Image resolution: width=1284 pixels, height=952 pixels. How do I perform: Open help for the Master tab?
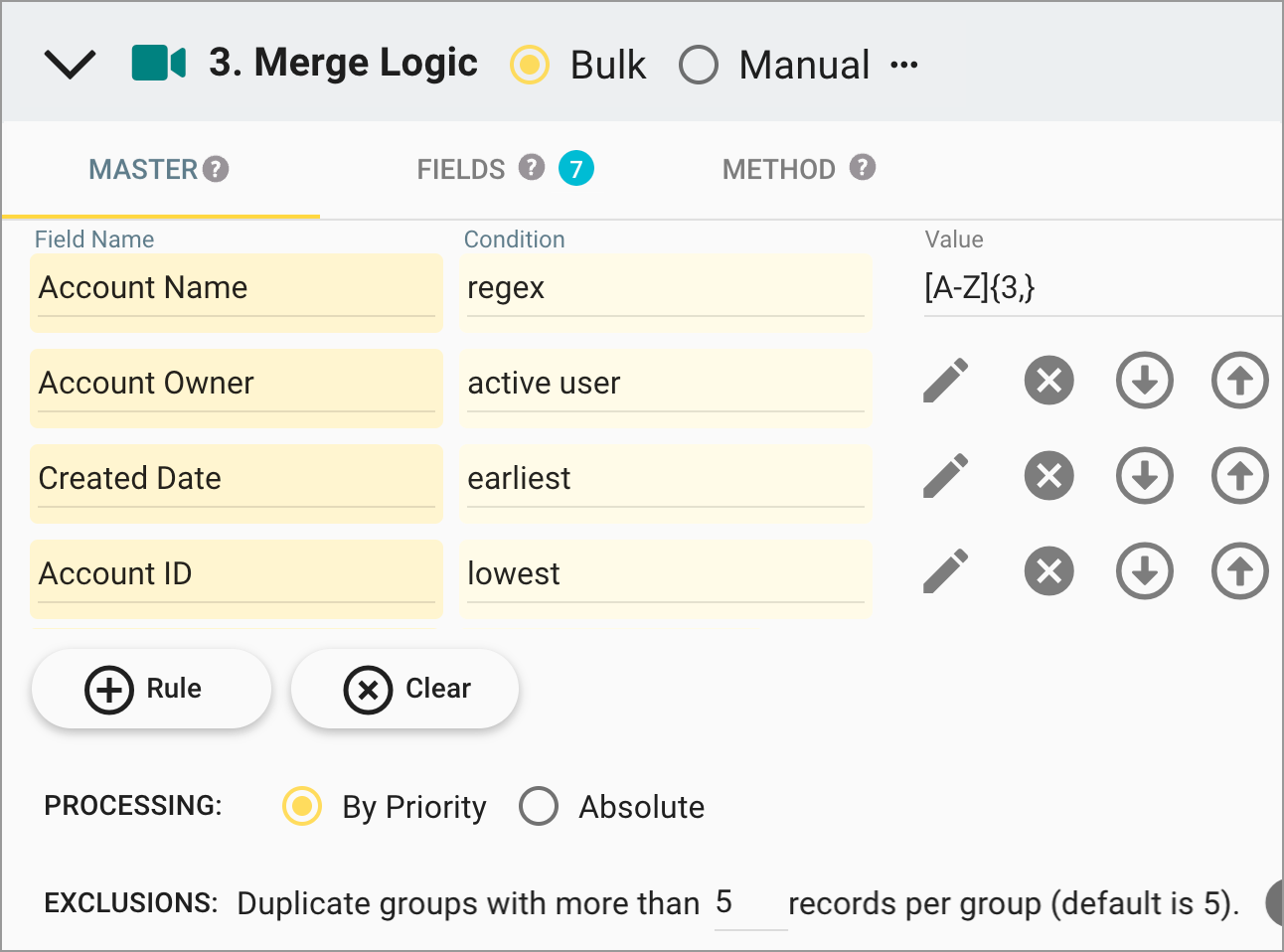click(216, 169)
